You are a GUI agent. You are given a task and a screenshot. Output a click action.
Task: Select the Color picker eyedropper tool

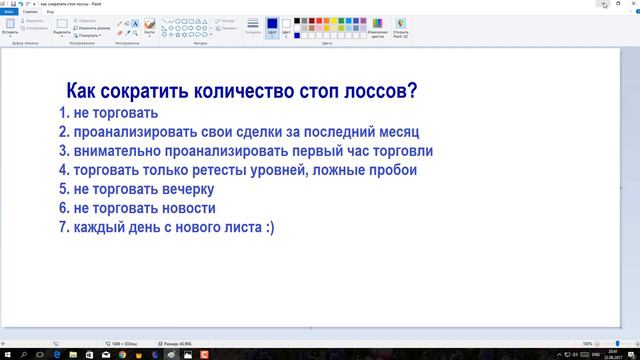pyautogui.click(x=127, y=33)
